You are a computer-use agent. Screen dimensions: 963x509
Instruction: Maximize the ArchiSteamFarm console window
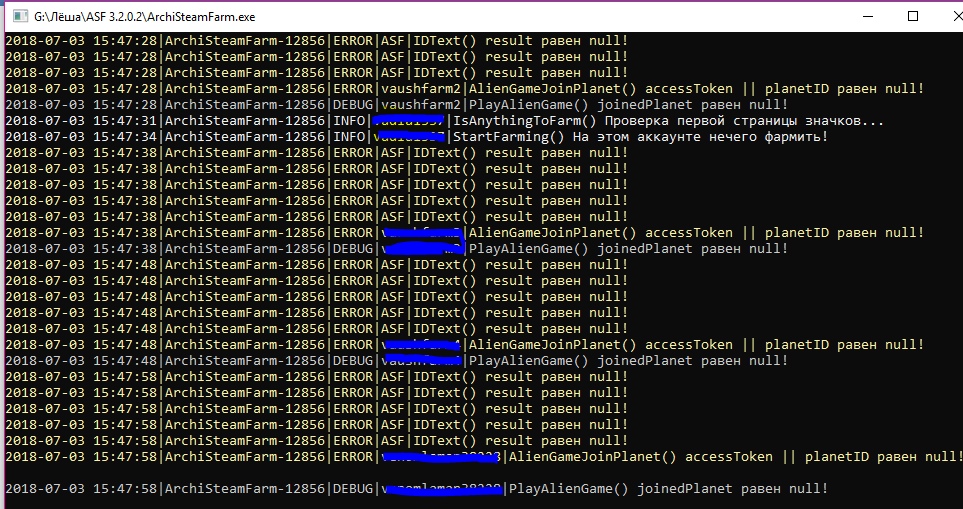(x=913, y=17)
